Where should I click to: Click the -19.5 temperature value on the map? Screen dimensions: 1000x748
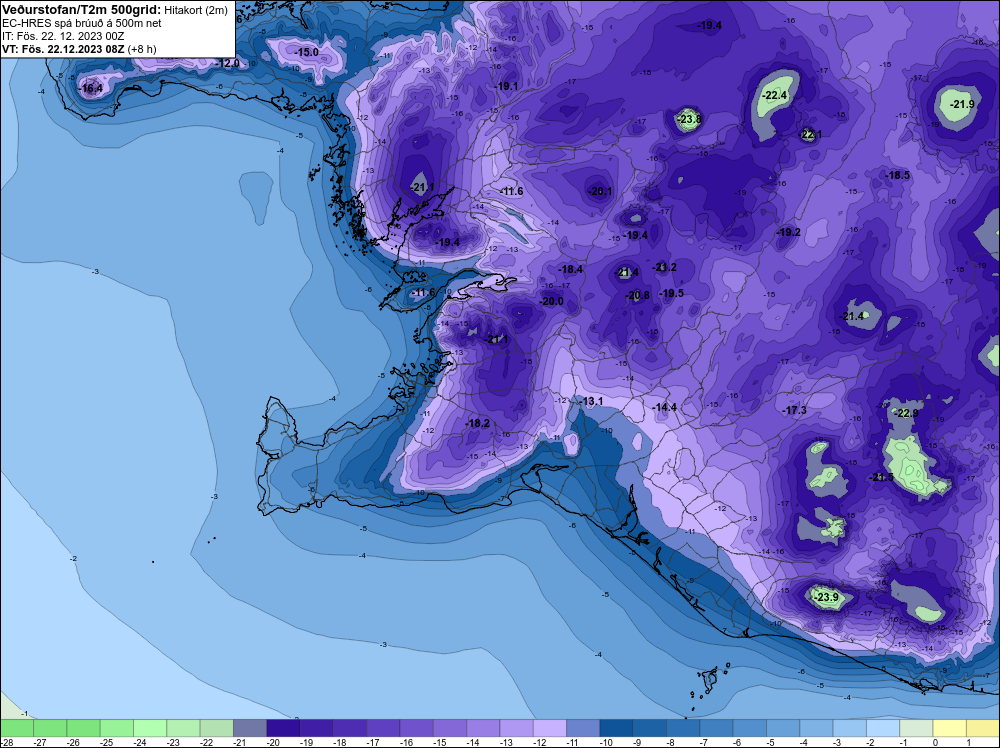point(671,293)
